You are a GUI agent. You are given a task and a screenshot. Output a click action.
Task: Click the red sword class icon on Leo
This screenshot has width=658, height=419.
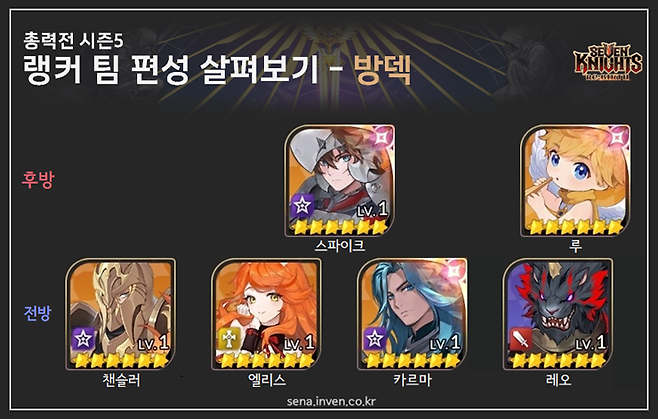click(520, 339)
